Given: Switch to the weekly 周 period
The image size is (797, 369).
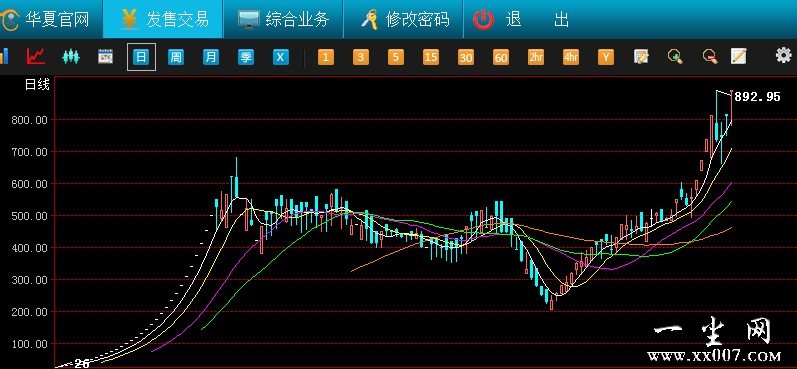Looking at the screenshot, I should point(175,57).
